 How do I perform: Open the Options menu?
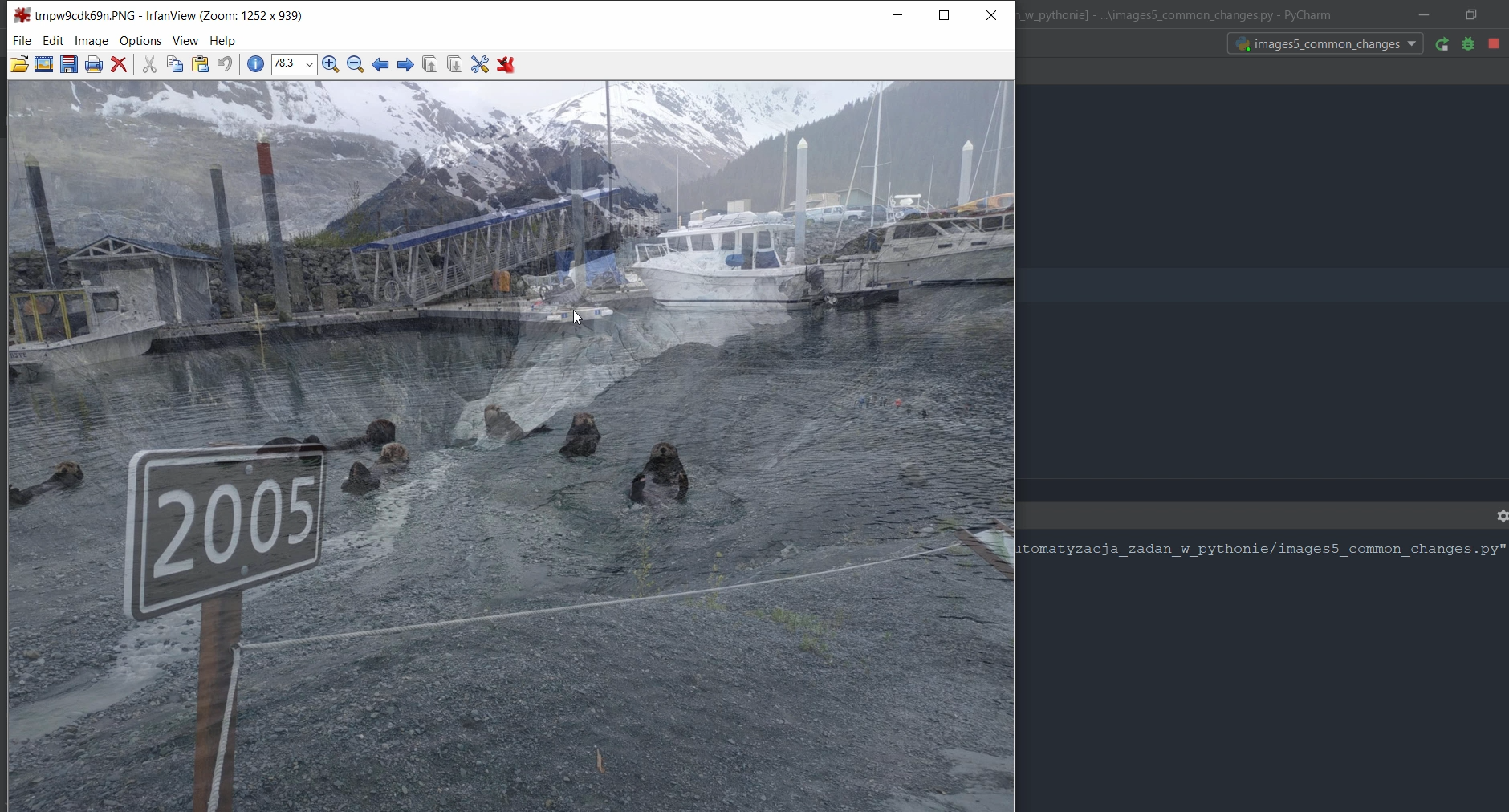coord(140,41)
